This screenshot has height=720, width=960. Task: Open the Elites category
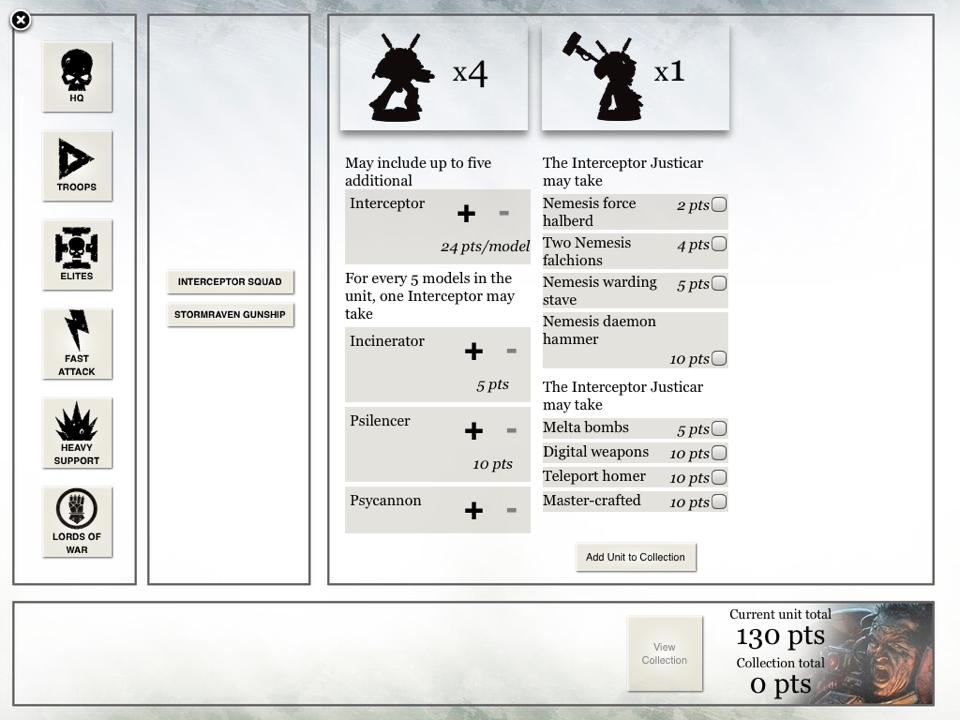pyautogui.click(x=77, y=255)
